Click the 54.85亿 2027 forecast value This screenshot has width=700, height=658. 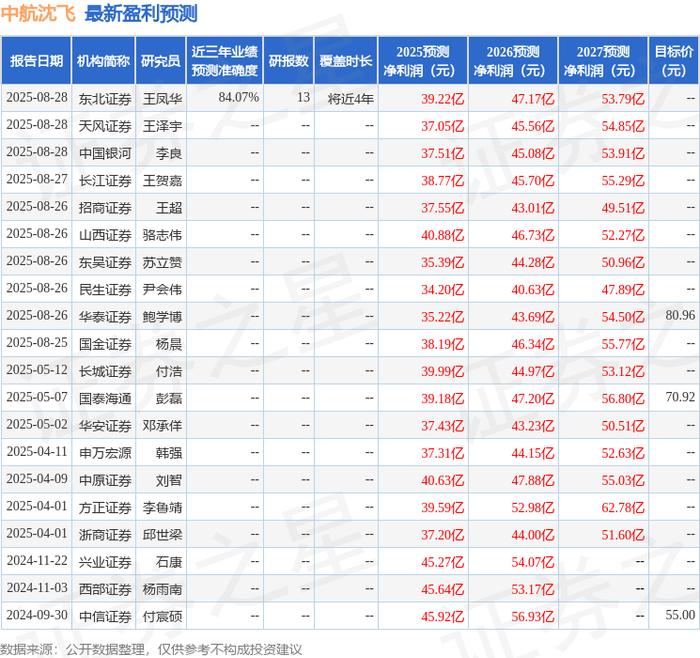click(623, 126)
